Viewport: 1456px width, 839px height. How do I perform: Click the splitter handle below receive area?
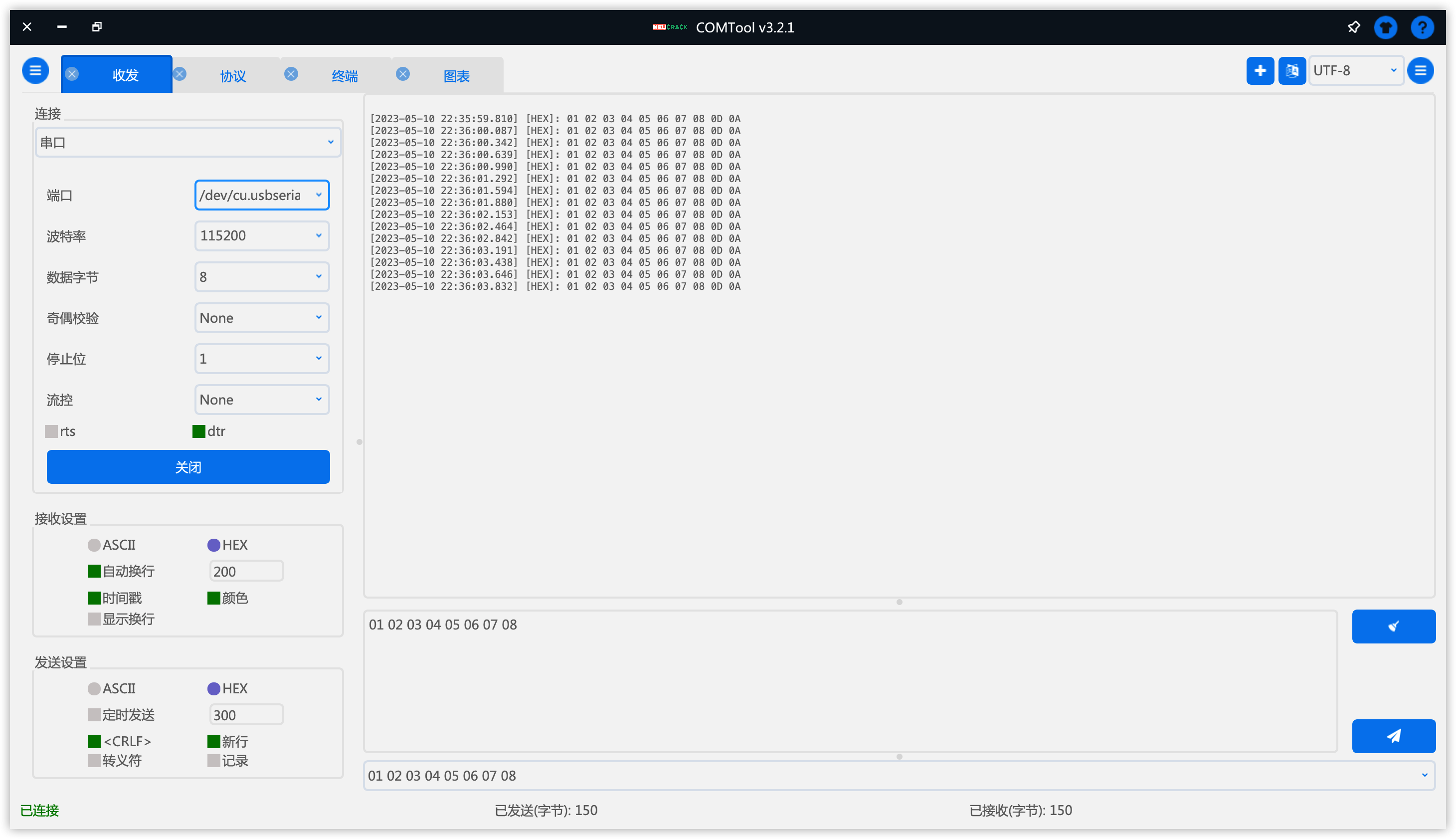coord(899,602)
